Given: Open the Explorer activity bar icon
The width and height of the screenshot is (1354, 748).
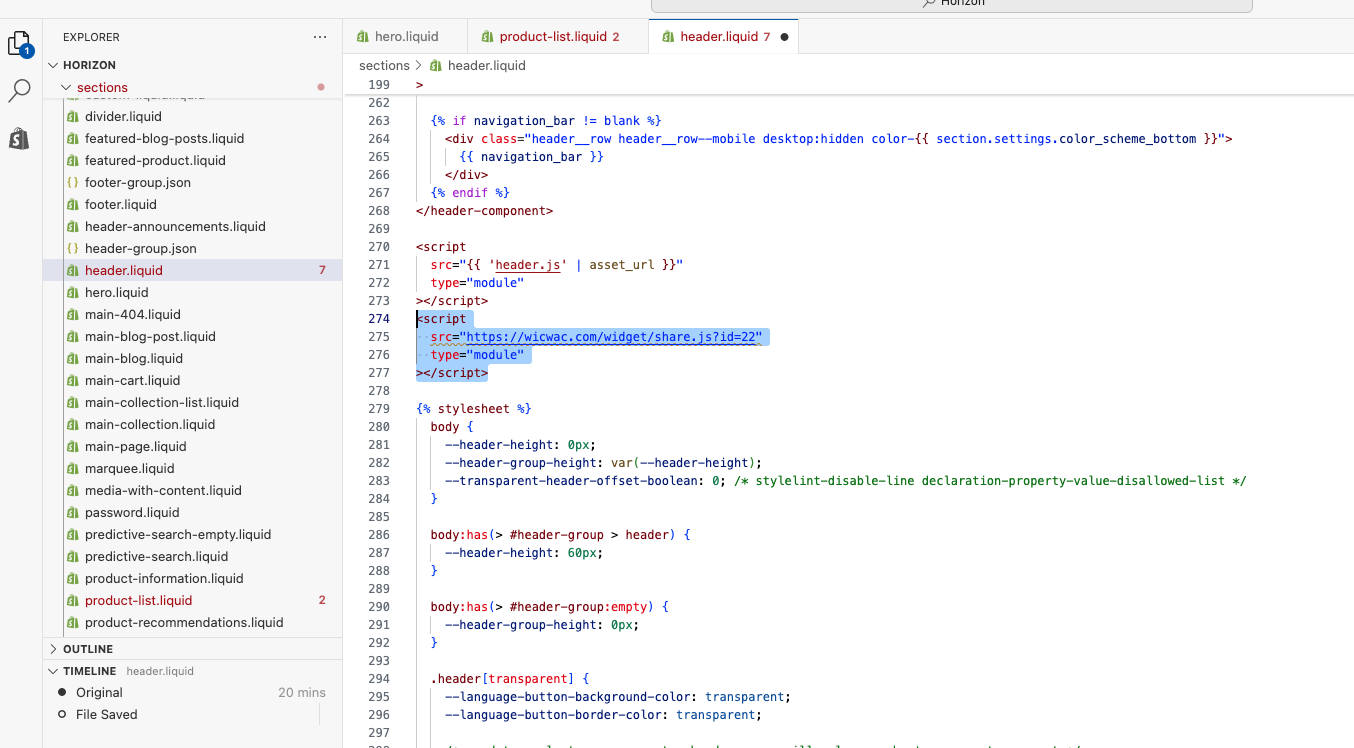Looking at the screenshot, I should pos(19,44).
